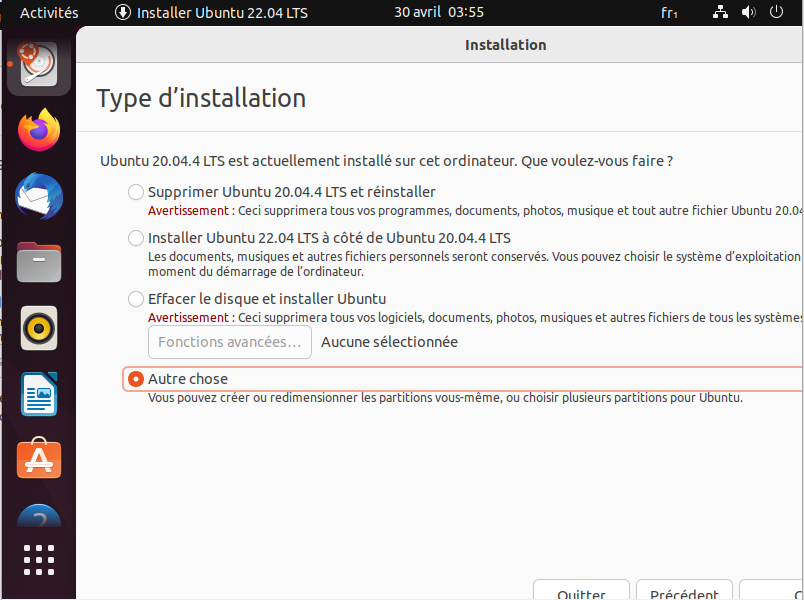Select Installer Ubuntu 22.04 LTS à côté option
This screenshot has height=600, width=804.
[x=136, y=238]
